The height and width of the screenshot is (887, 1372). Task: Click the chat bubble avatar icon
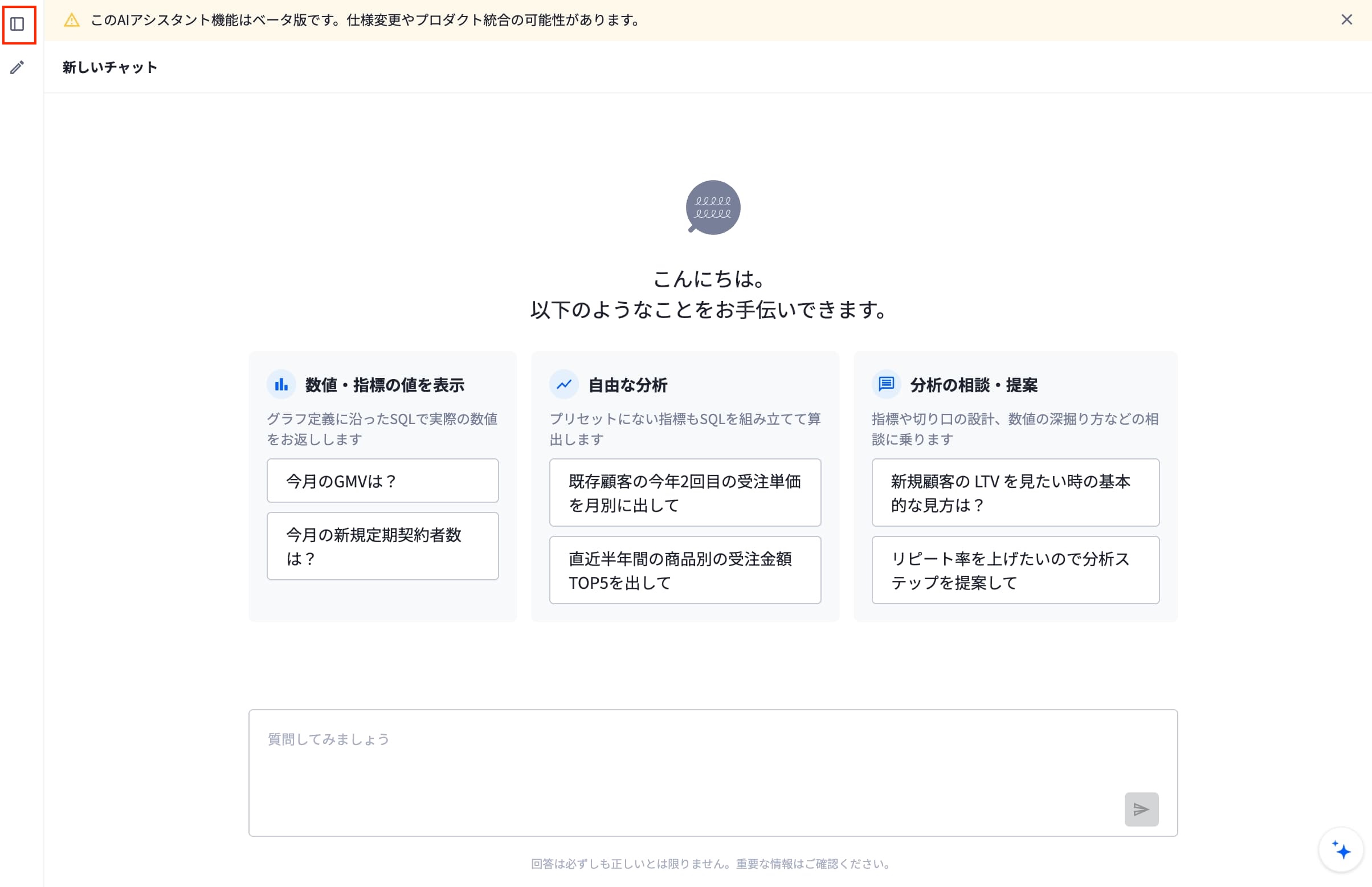[x=712, y=207]
